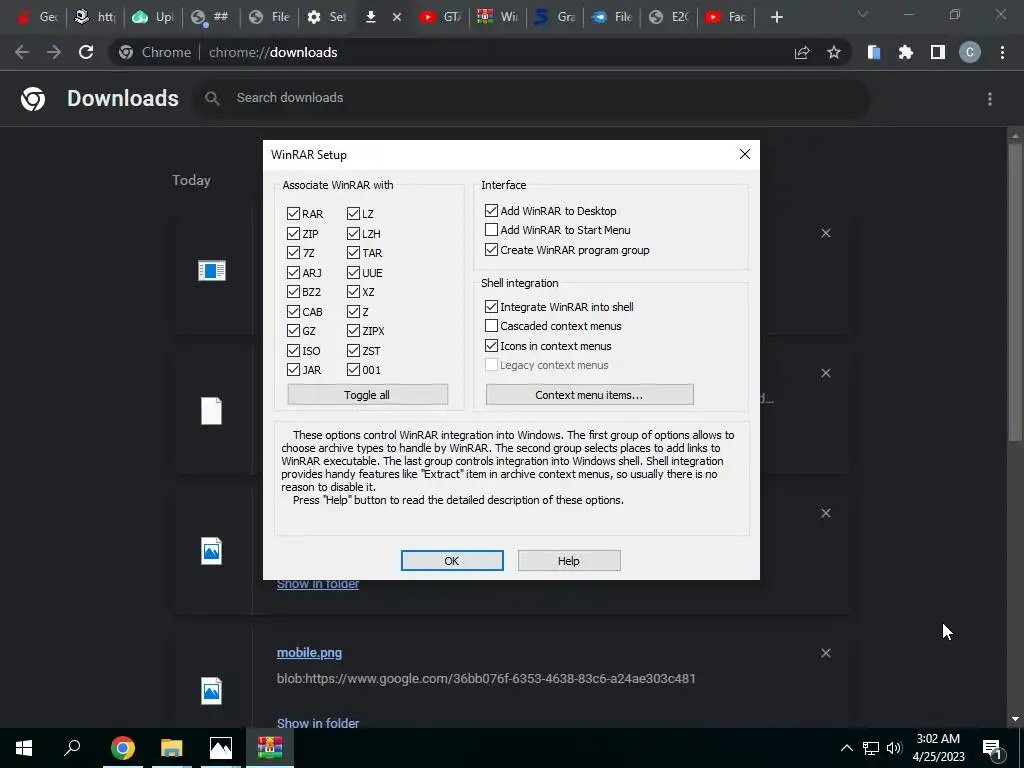The height and width of the screenshot is (768, 1024).
Task: Click the Help button in WinRAR Setup
Action: [569, 560]
